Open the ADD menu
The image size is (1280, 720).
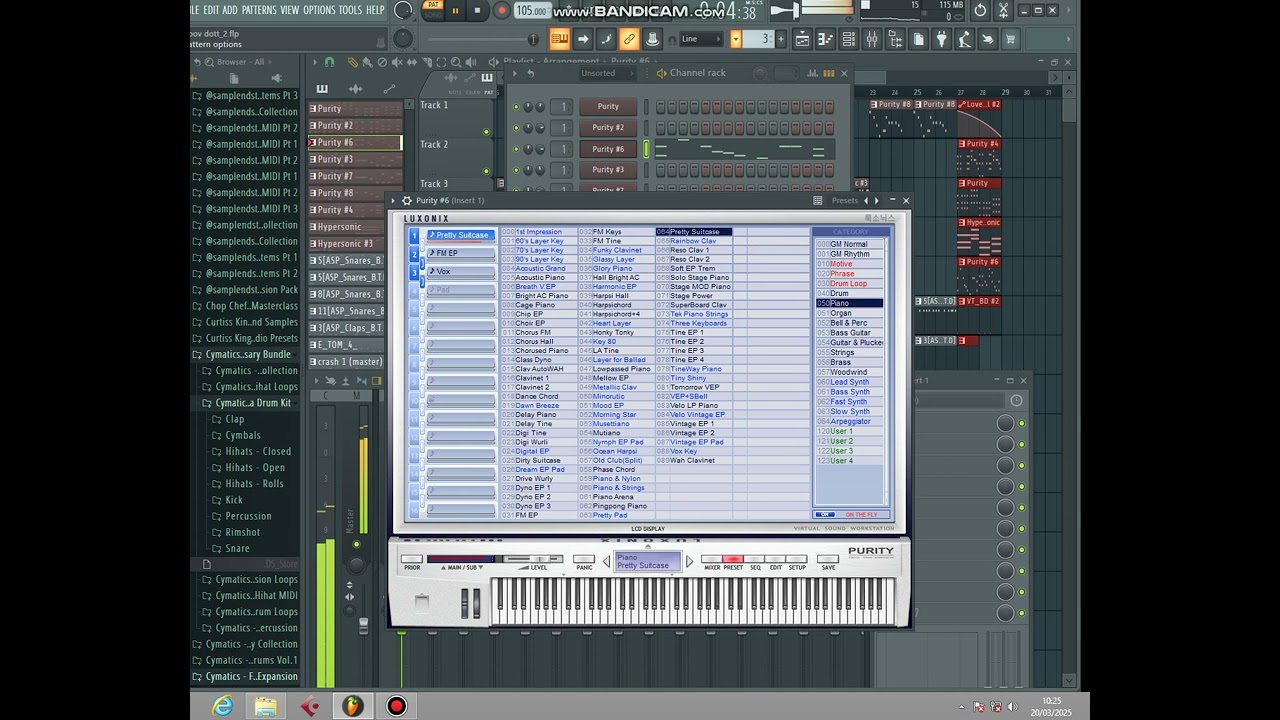[x=230, y=10]
